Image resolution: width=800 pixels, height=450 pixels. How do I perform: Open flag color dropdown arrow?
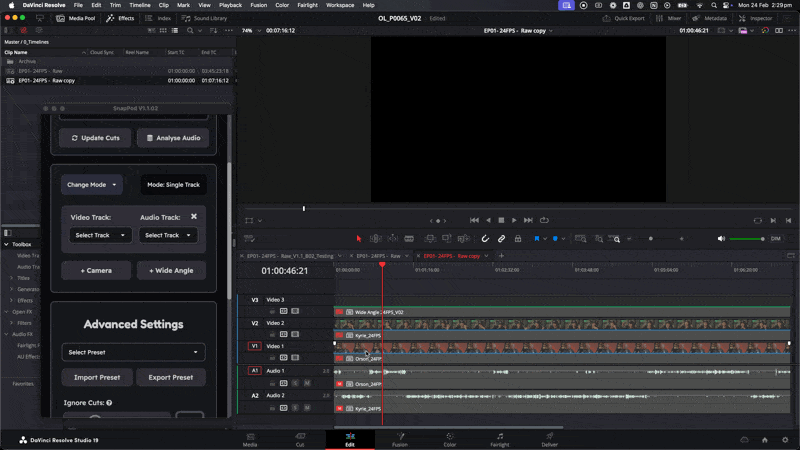(x=545, y=239)
